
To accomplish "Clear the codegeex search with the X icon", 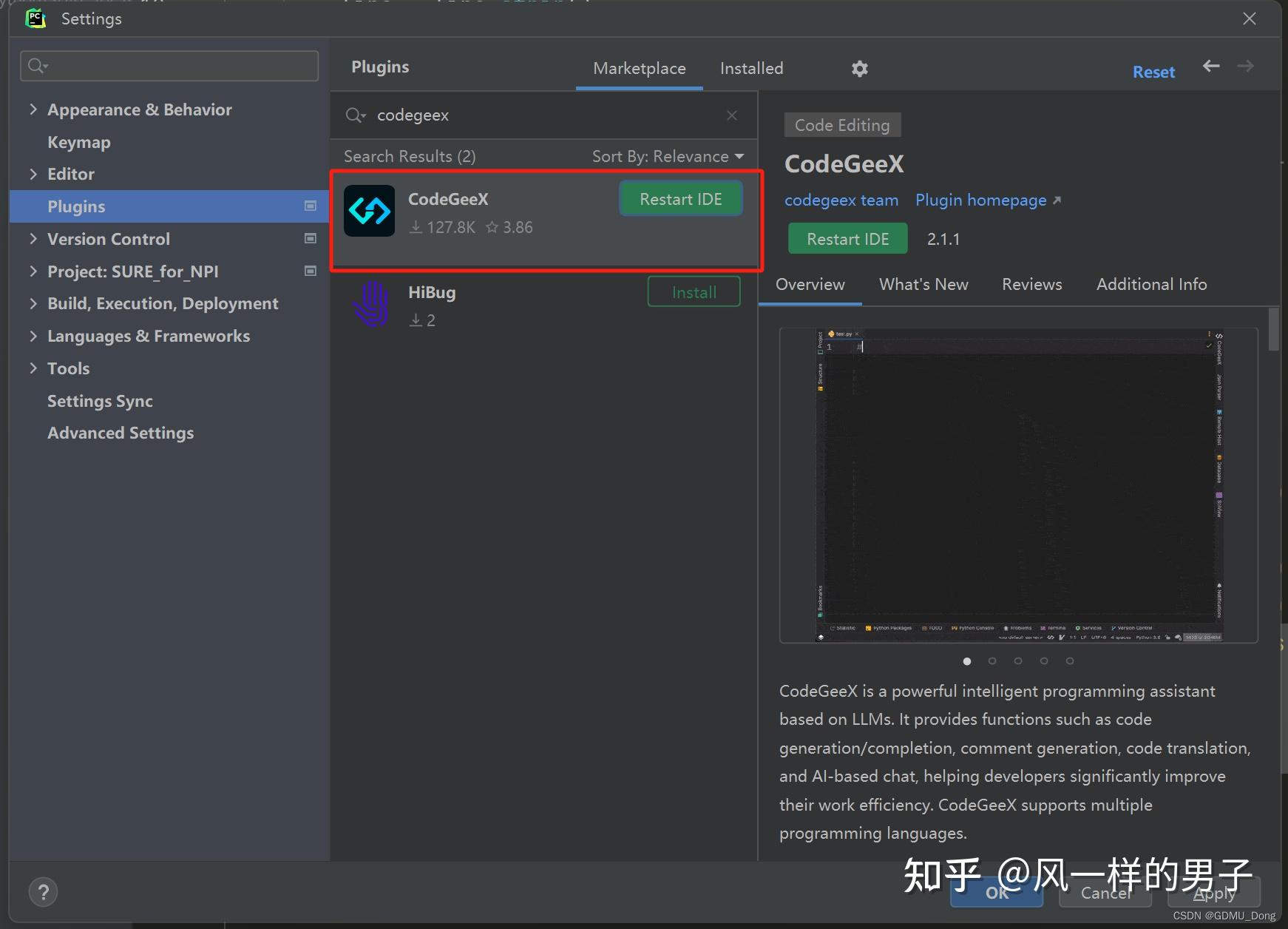I will point(731,115).
